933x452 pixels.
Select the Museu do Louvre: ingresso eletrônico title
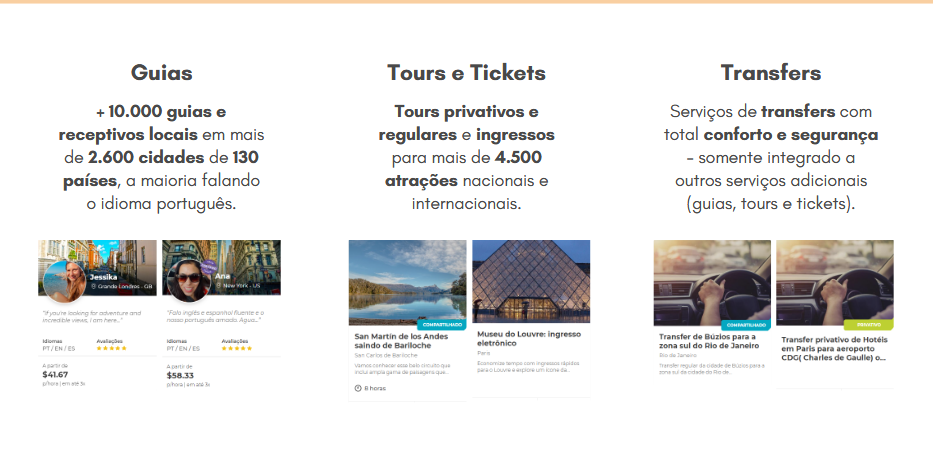529,339
